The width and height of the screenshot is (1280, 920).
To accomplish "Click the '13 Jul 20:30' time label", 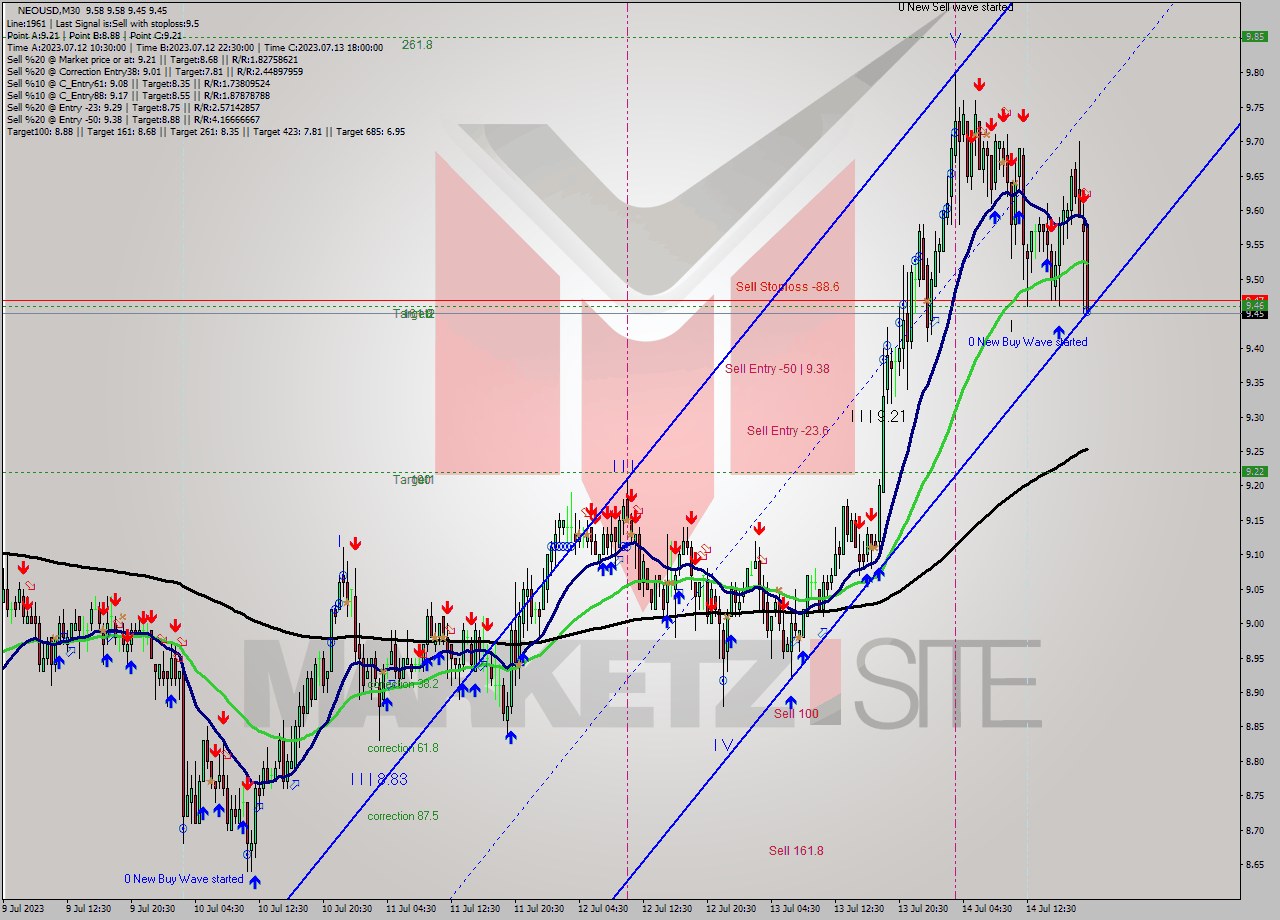I will tap(923, 909).
